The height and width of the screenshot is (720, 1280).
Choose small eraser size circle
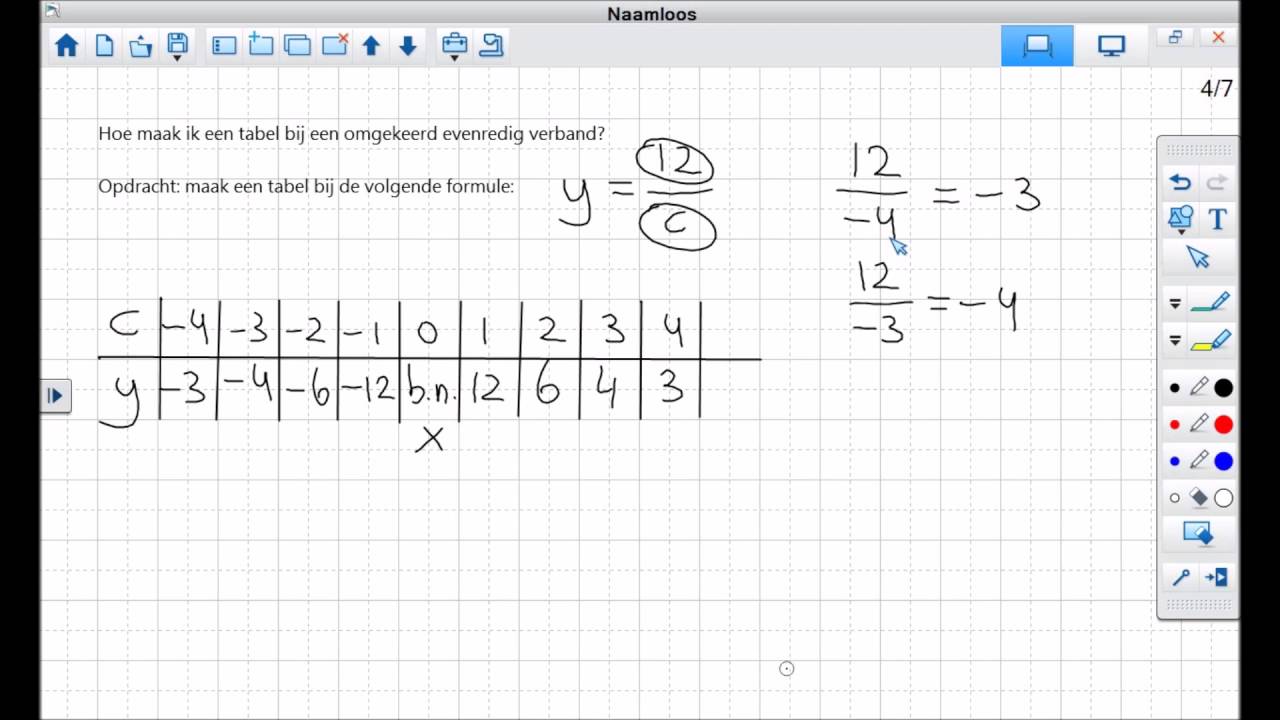(1174, 498)
